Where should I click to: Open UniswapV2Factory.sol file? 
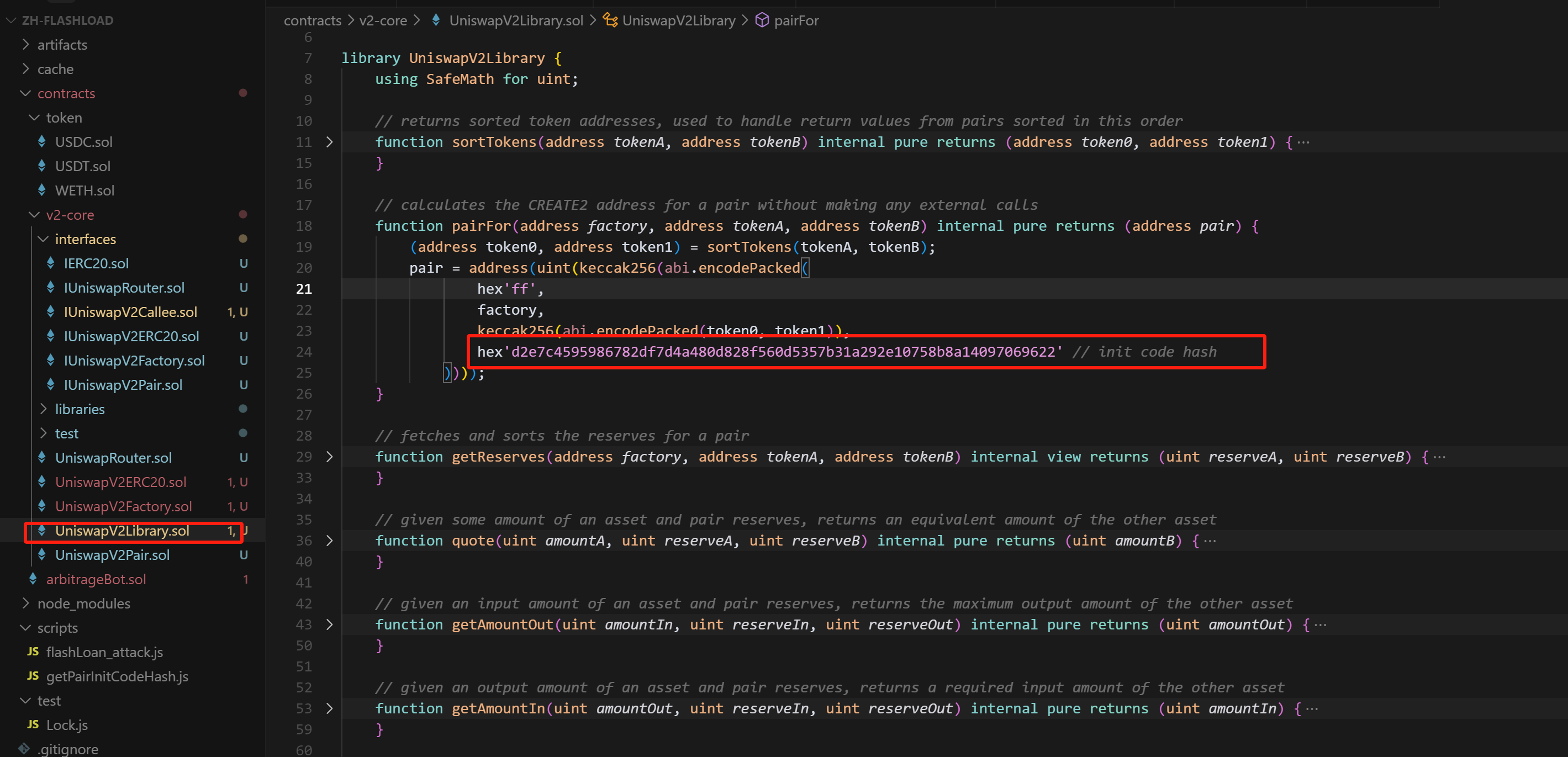click(123, 506)
